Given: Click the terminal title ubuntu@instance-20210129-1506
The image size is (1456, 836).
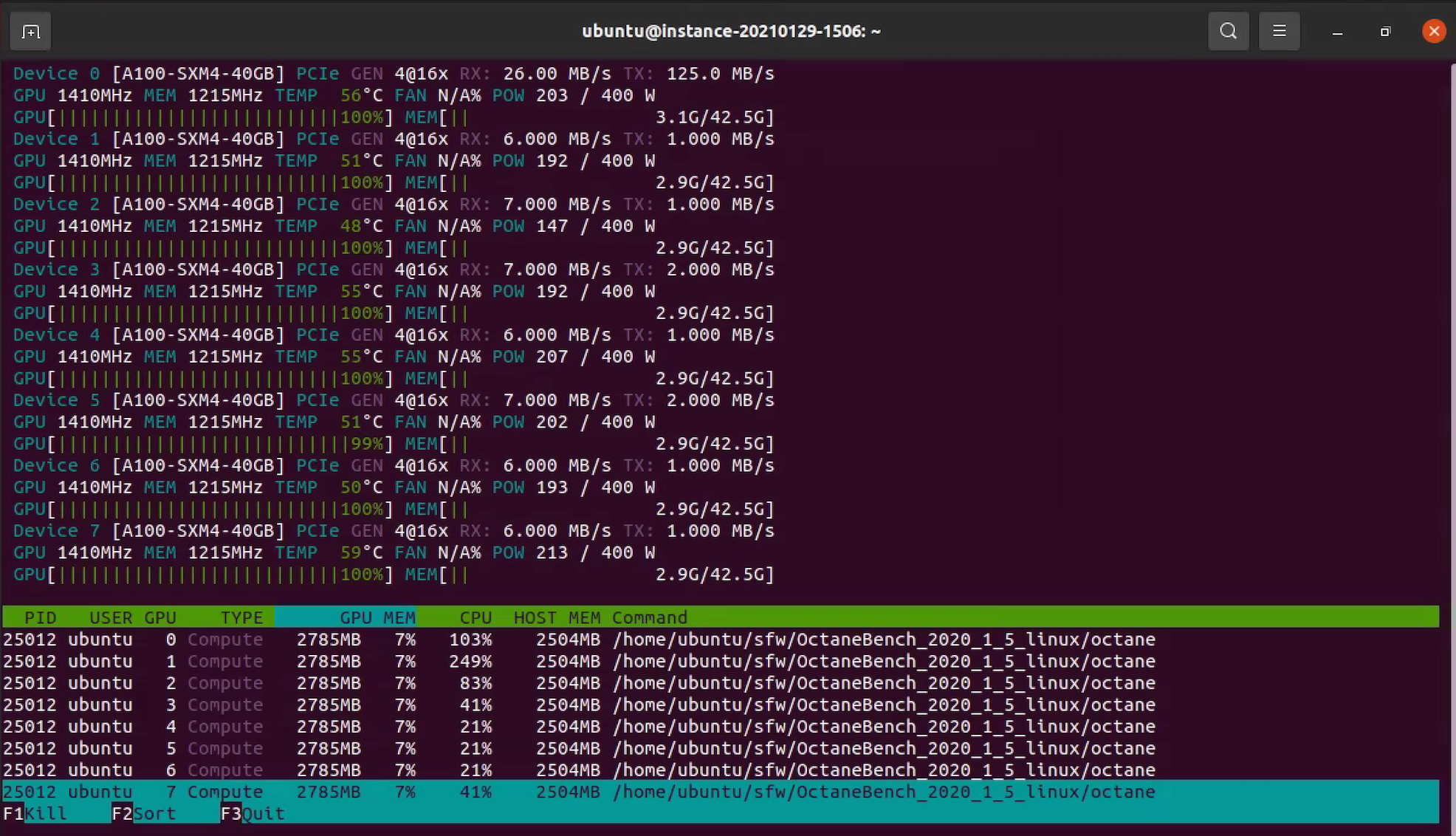Looking at the screenshot, I should (730, 31).
